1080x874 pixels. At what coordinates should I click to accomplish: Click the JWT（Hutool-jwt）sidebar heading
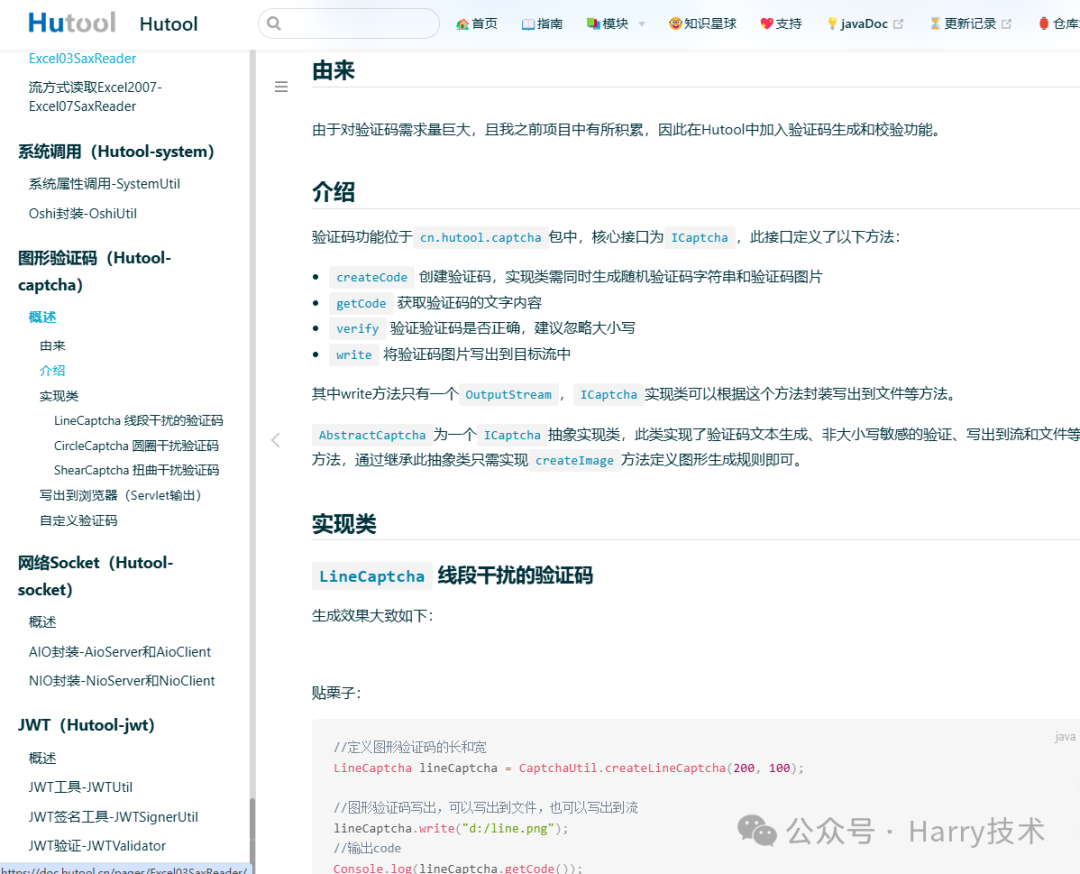click(86, 725)
